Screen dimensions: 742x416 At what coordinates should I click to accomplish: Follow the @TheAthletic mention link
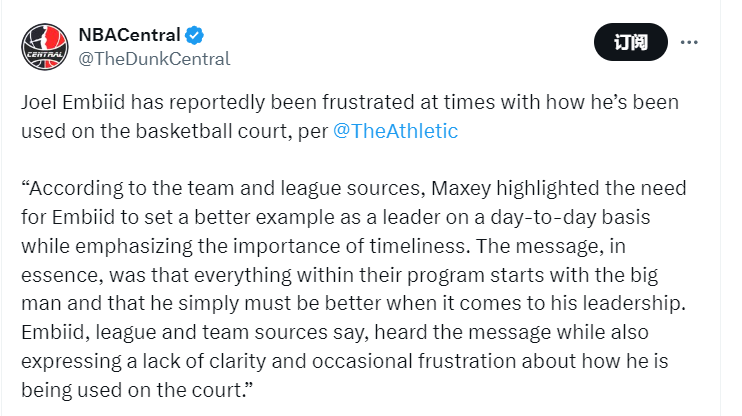click(x=395, y=131)
